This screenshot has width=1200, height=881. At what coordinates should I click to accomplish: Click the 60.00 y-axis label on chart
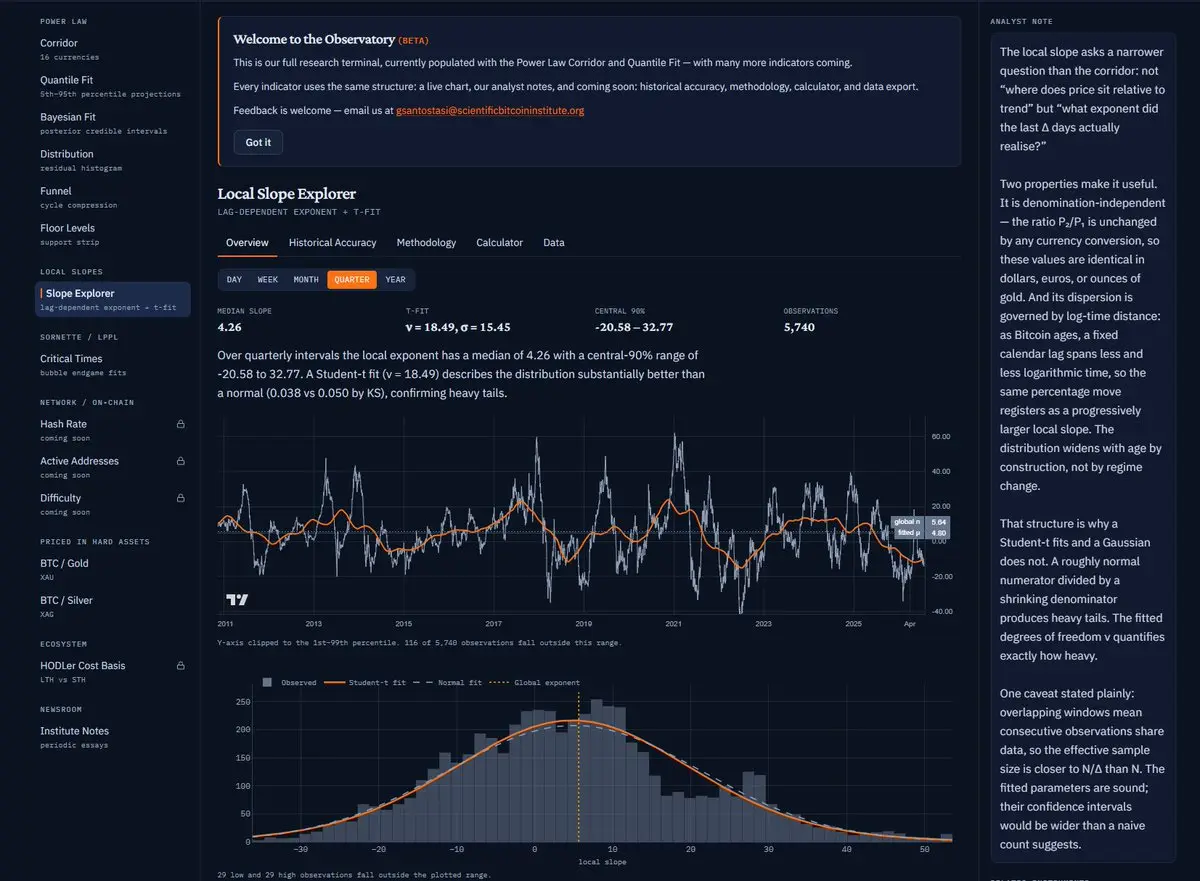point(939,437)
